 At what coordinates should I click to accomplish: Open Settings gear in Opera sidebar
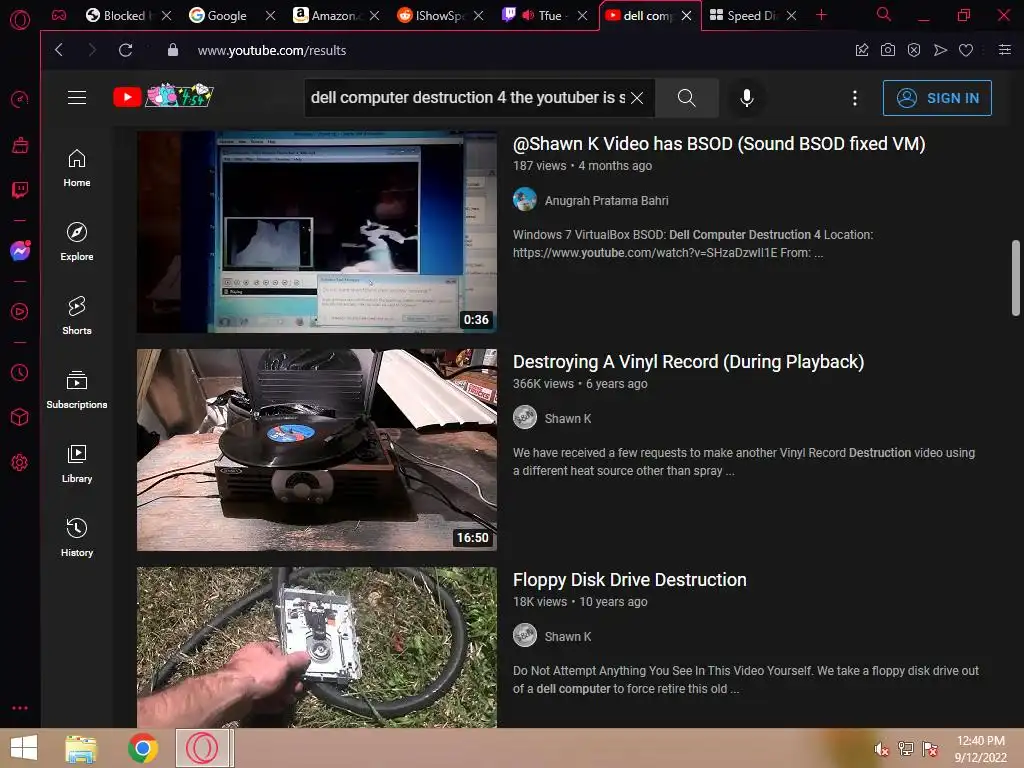[x=20, y=462]
